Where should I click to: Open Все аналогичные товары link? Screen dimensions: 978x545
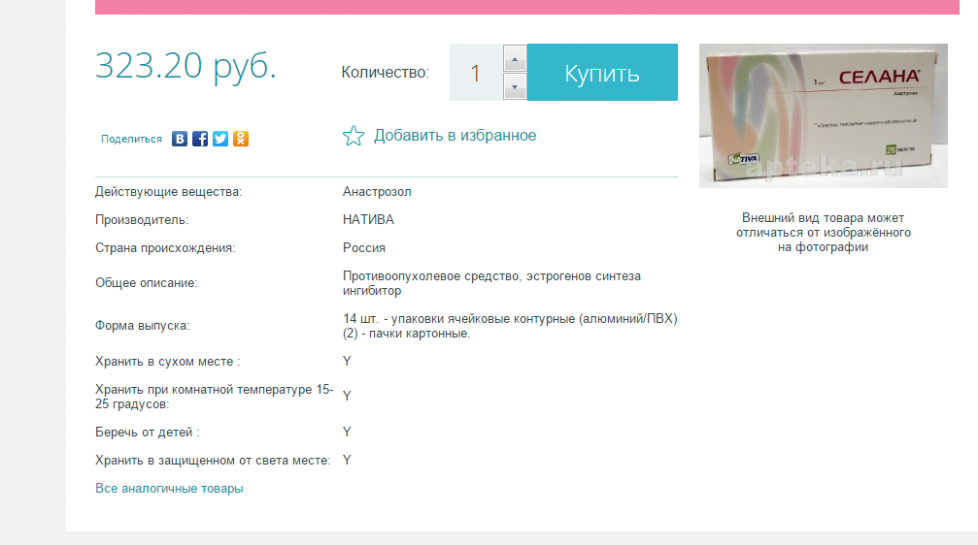click(169, 489)
